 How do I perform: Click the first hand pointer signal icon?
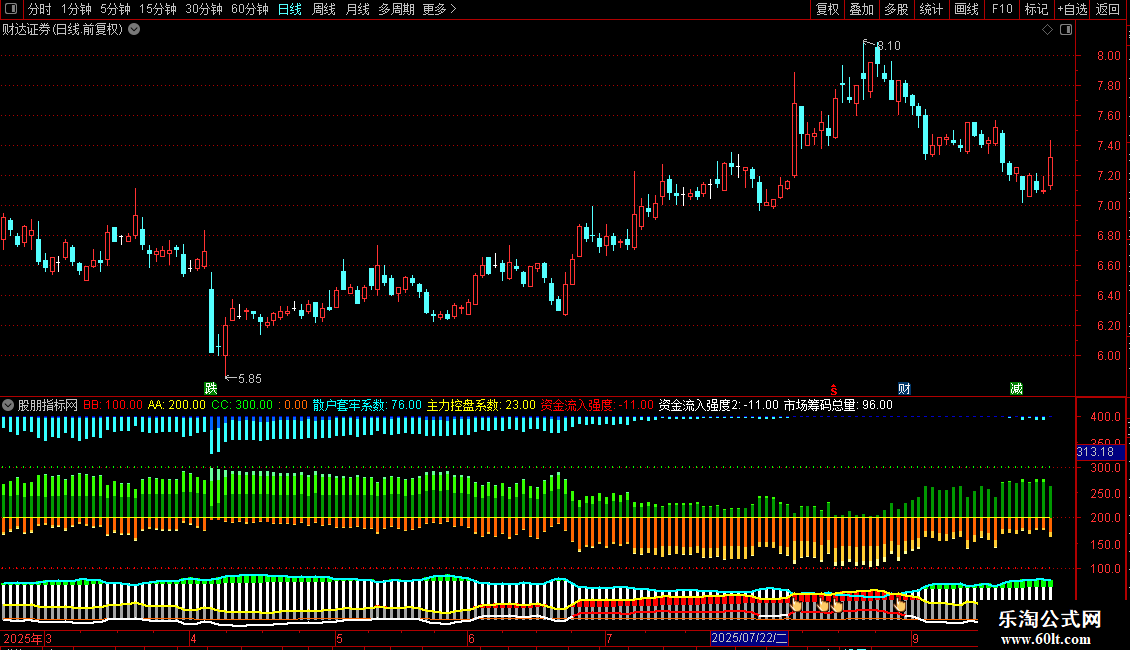pyautogui.click(x=796, y=604)
